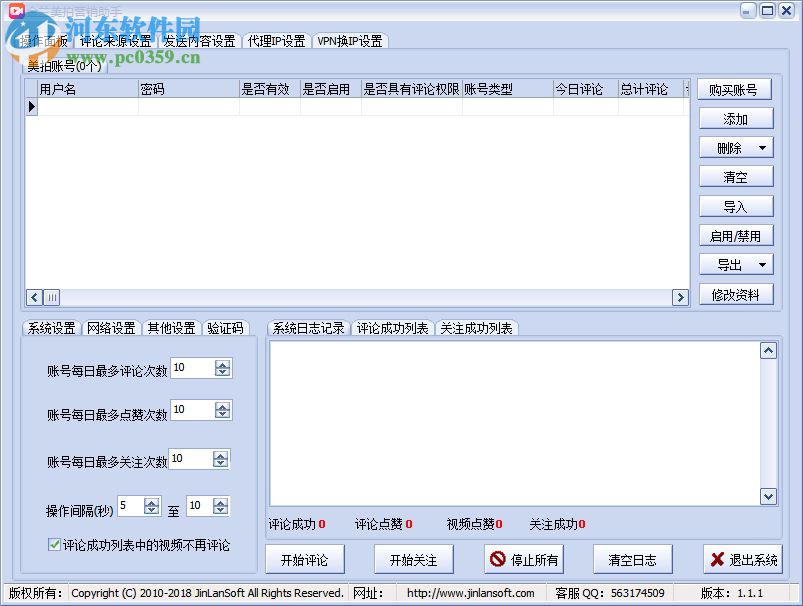Click 开始关注 to start following
The width and height of the screenshot is (803, 606).
pos(413,559)
